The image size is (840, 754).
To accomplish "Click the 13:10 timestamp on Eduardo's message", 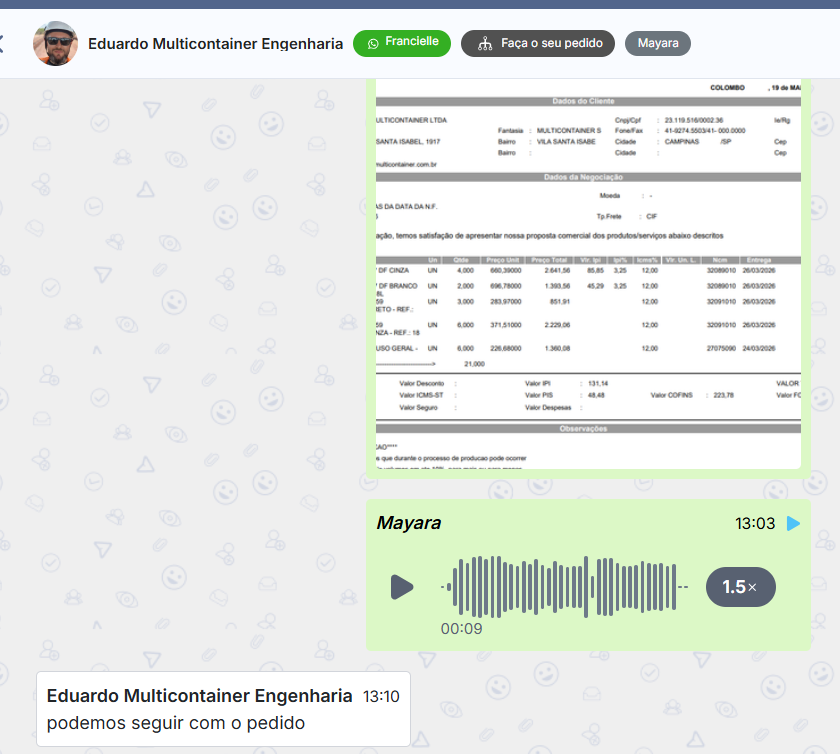I will click(381, 696).
